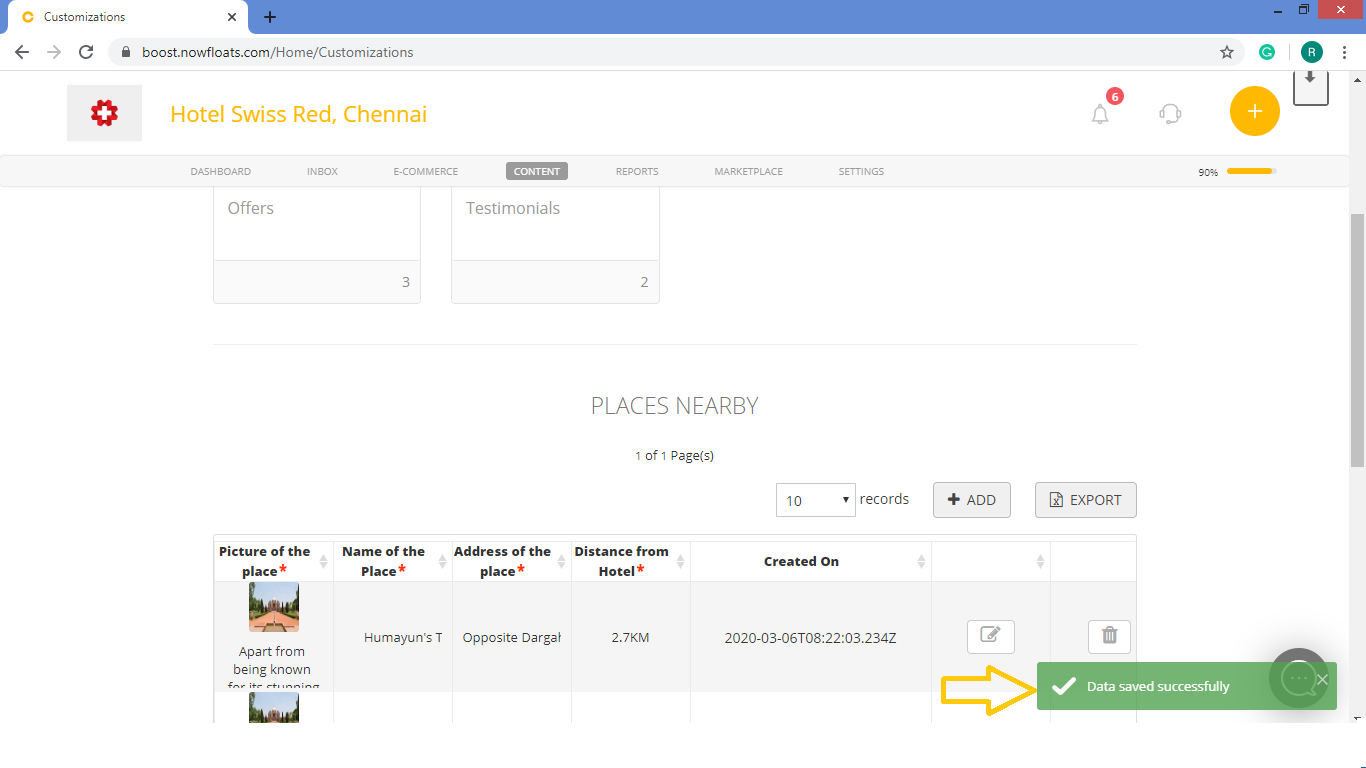Click the 1 of 1 Page(s) text
The image size is (1366, 768).
[674, 455]
